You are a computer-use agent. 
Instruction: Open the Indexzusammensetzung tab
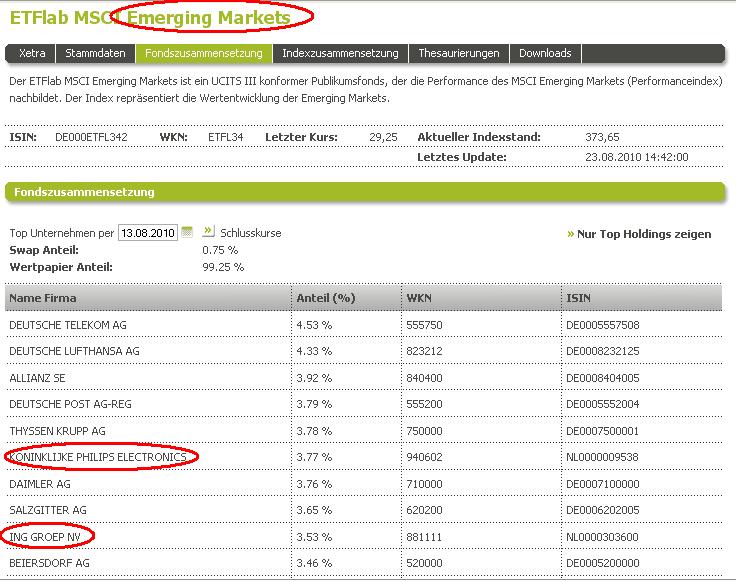(x=340, y=53)
